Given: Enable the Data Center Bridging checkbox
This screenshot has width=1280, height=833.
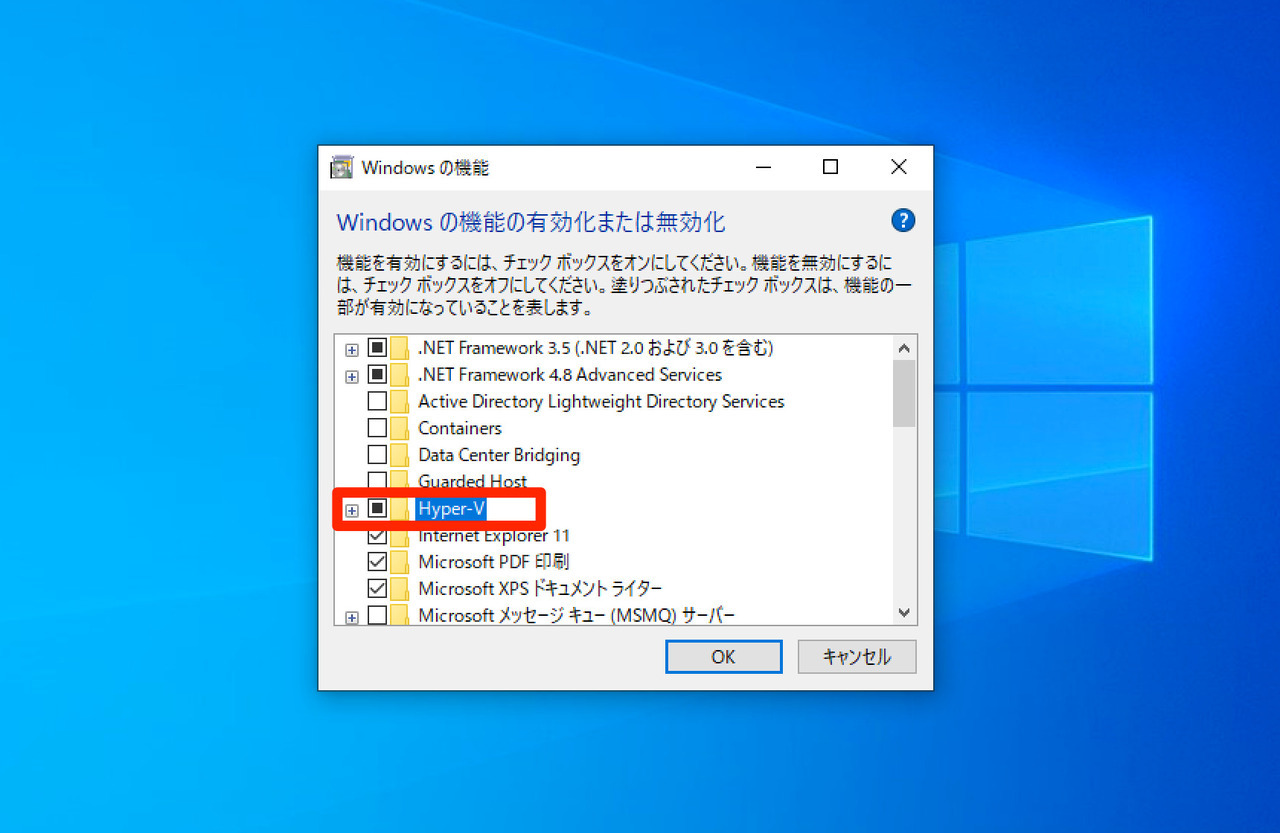Looking at the screenshot, I should coord(377,455).
